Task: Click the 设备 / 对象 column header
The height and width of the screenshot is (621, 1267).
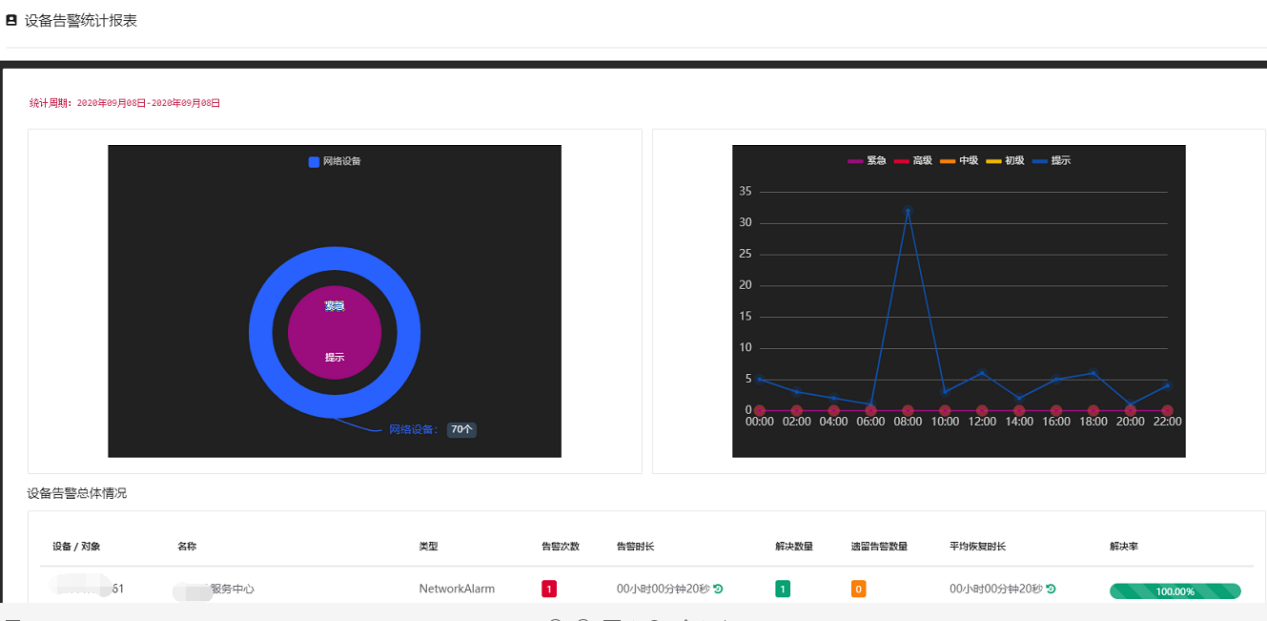Action: point(77,546)
